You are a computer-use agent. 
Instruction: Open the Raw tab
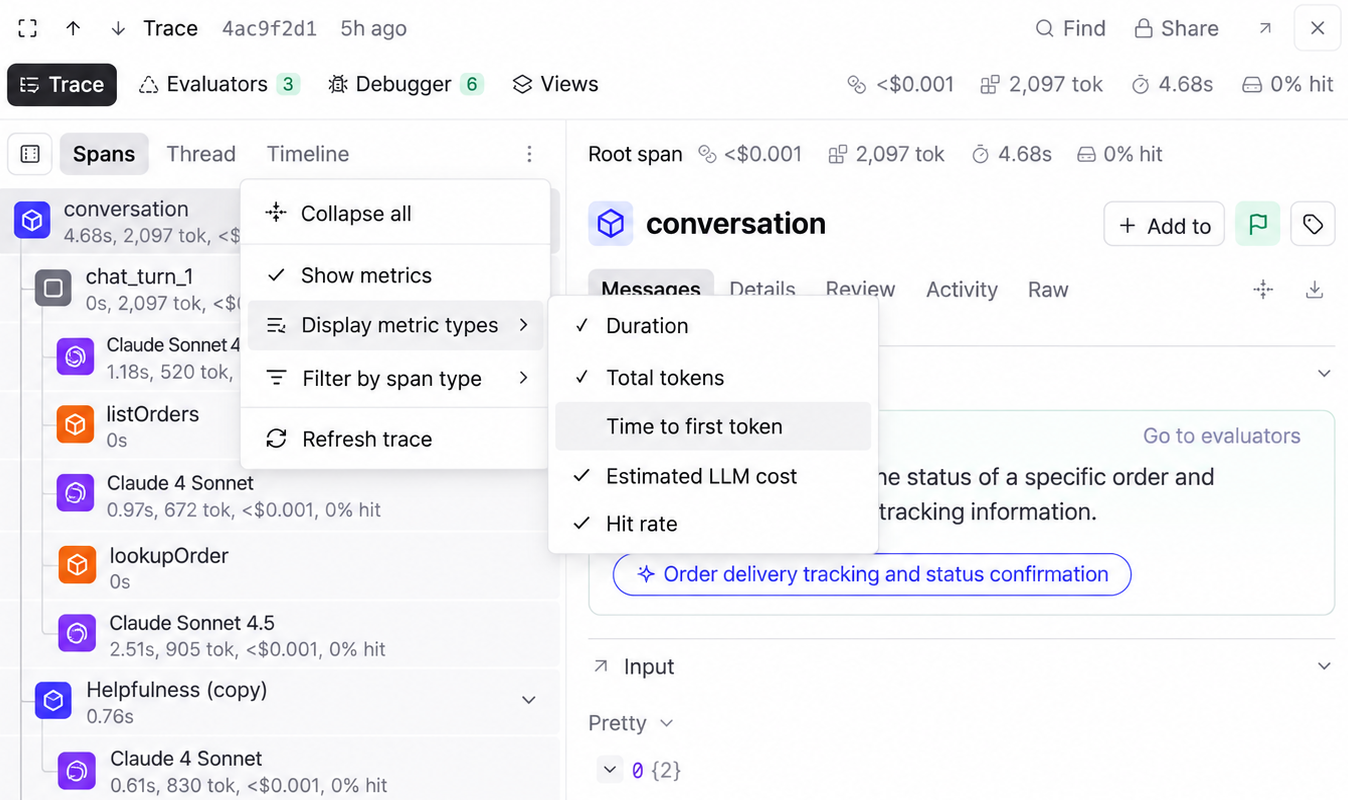click(x=1048, y=289)
